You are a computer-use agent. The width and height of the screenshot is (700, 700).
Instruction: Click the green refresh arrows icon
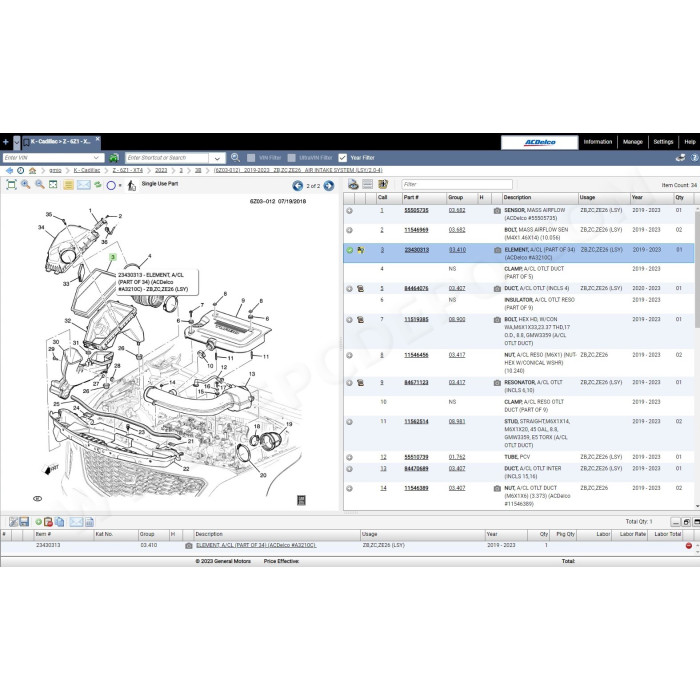point(98,185)
